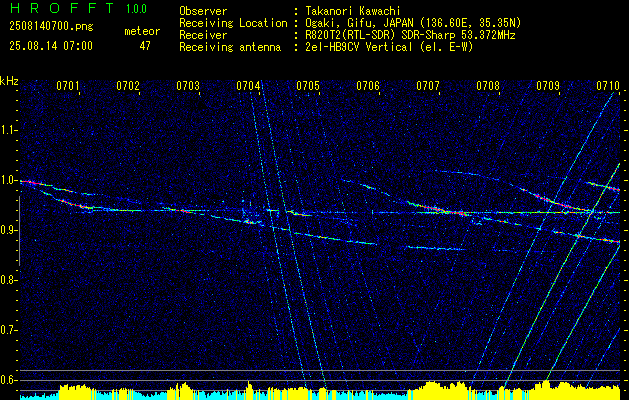Viewport: 629px width, 400px height.
Task: Click the 0701 time marker
Action: (67, 86)
